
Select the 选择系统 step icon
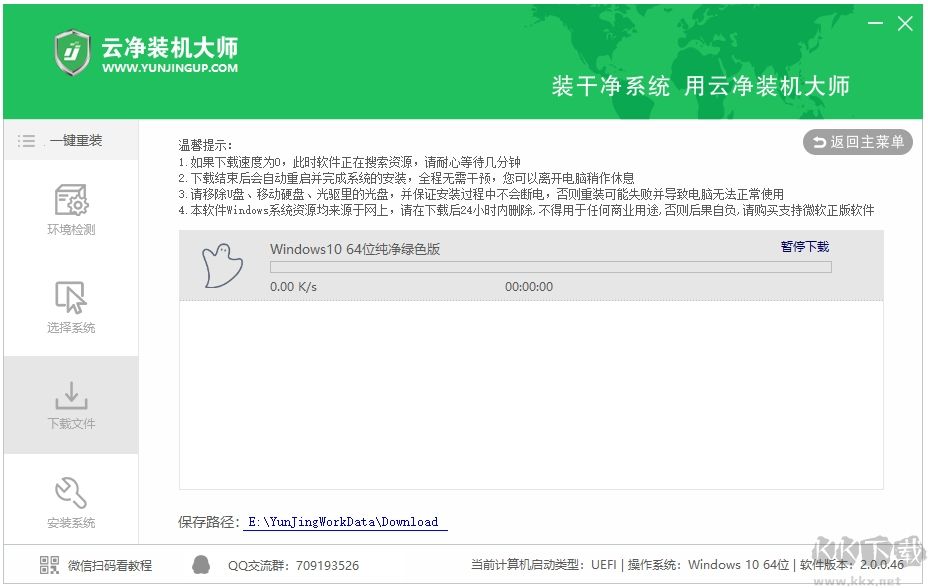[x=71, y=297]
